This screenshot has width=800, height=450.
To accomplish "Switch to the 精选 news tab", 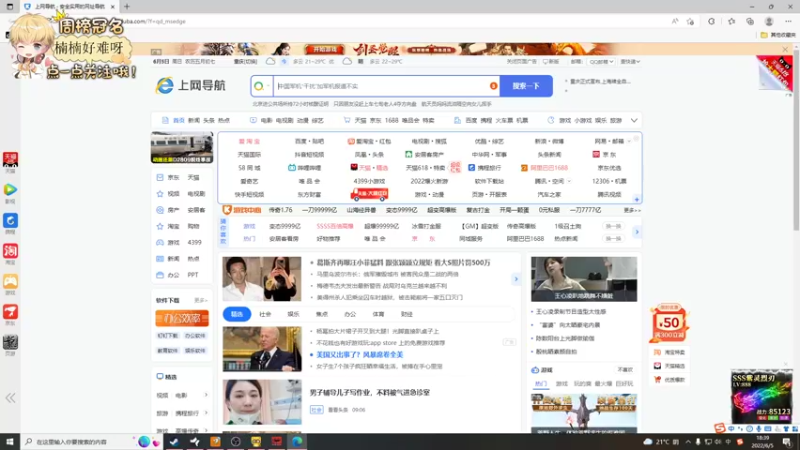I will pos(237,314).
